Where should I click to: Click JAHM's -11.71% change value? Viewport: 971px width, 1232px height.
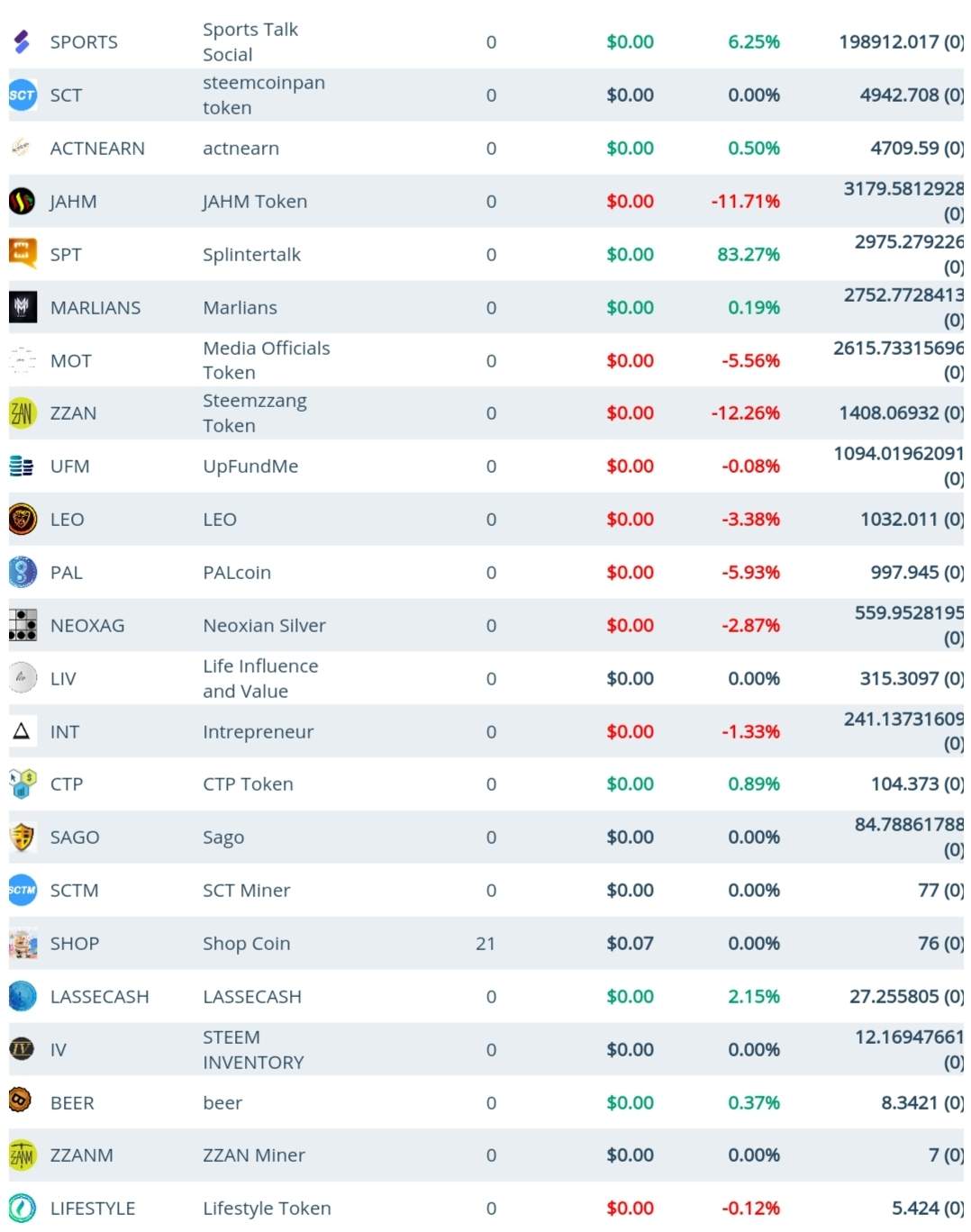pyautogui.click(x=745, y=202)
